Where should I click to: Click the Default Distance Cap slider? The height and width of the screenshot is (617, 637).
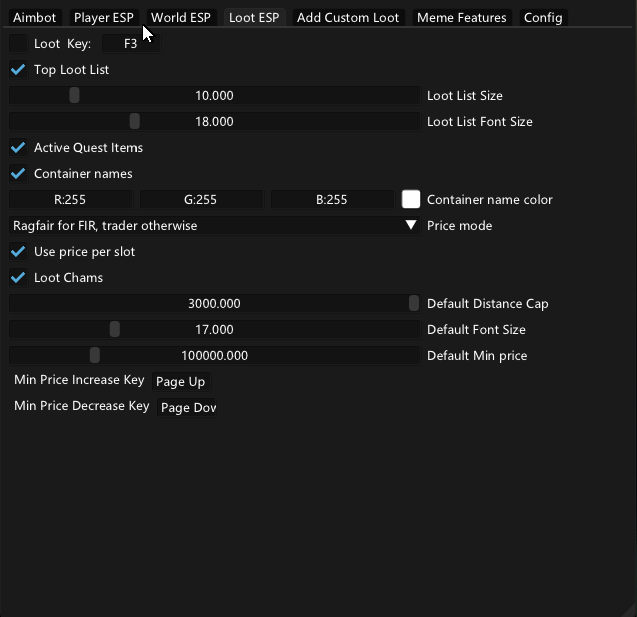pos(214,304)
